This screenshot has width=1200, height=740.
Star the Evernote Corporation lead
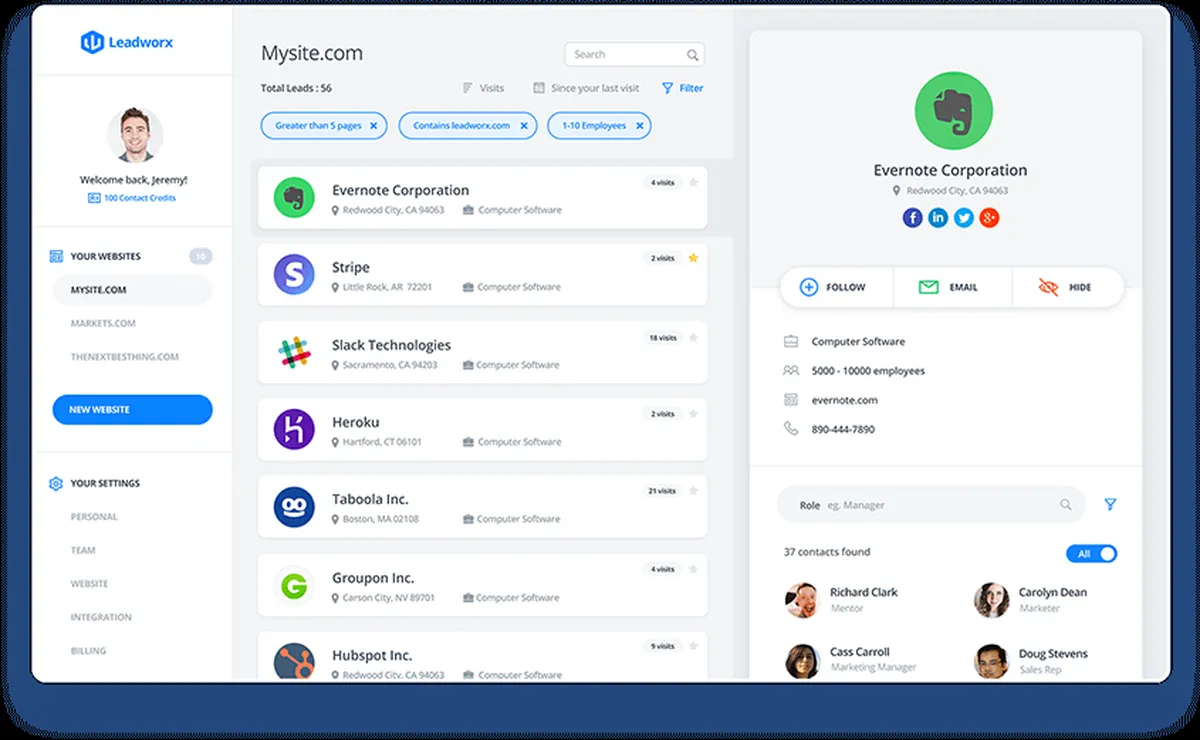pos(693,182)
